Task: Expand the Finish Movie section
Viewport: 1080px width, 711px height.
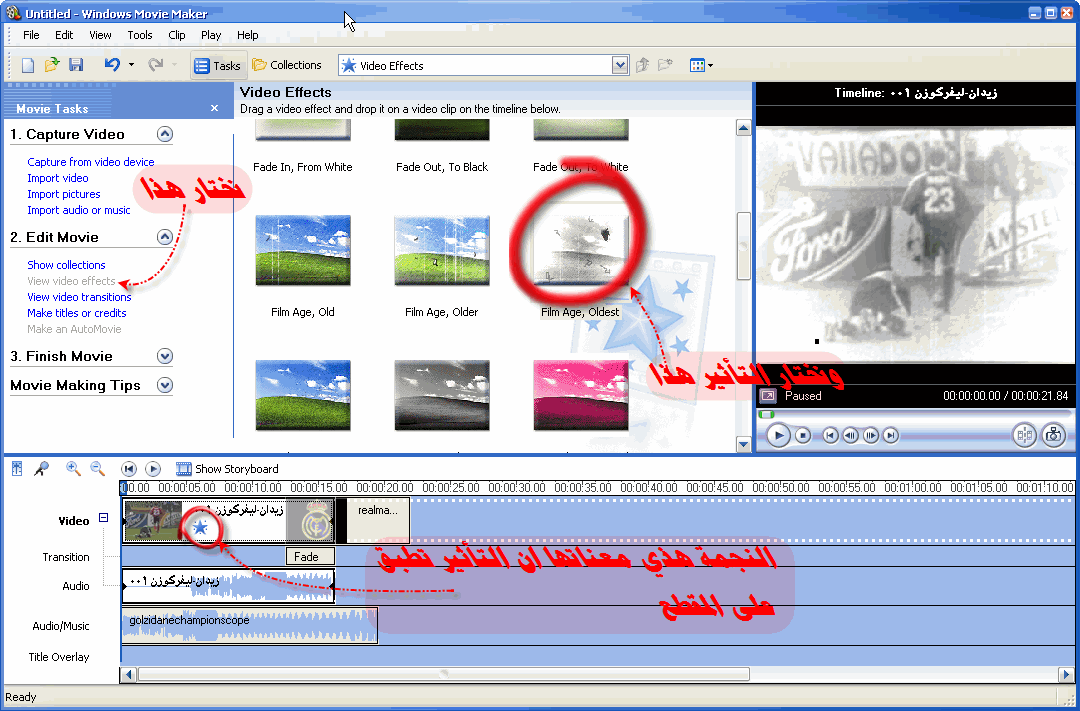Action: click(165, 356)
